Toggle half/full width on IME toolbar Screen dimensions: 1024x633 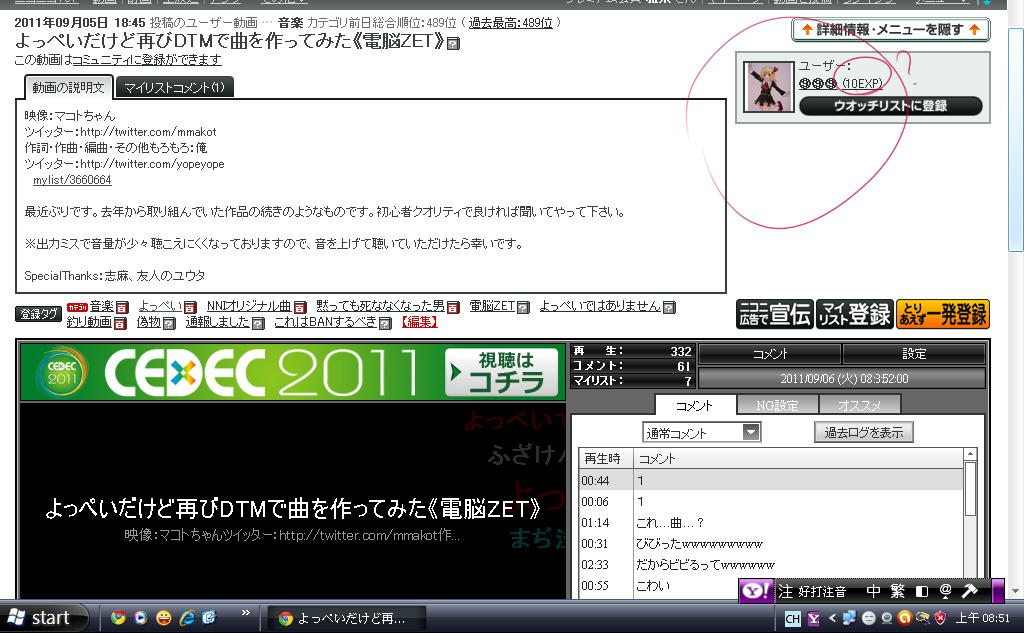coord(921,591)
